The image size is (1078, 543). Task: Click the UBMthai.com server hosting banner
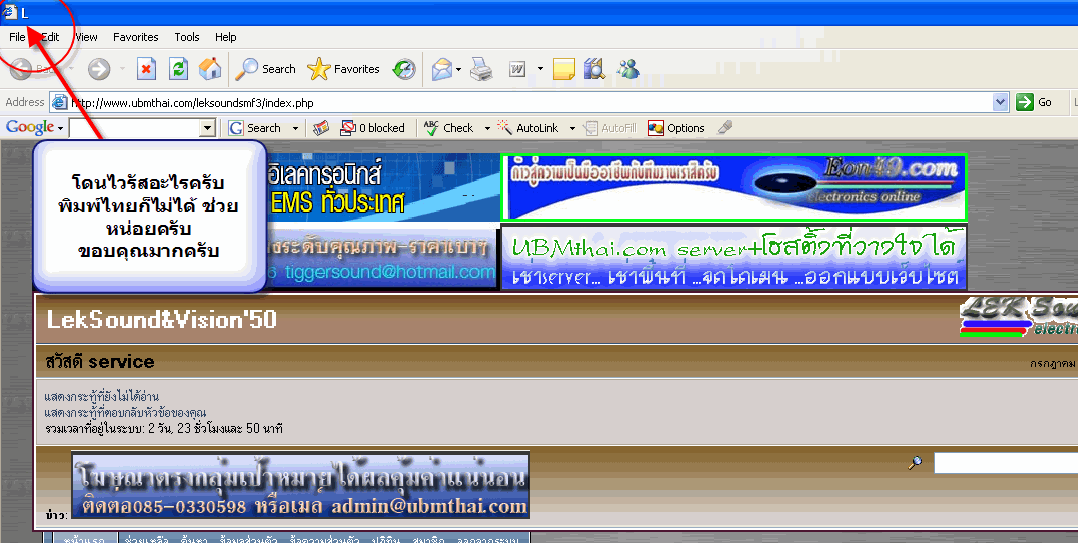(x=734, y=258)
